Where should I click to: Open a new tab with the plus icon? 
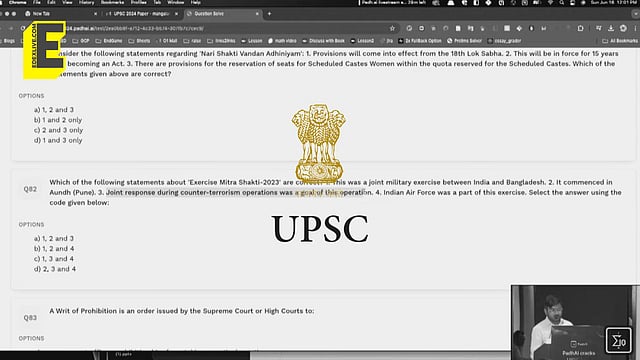point(269,13)
